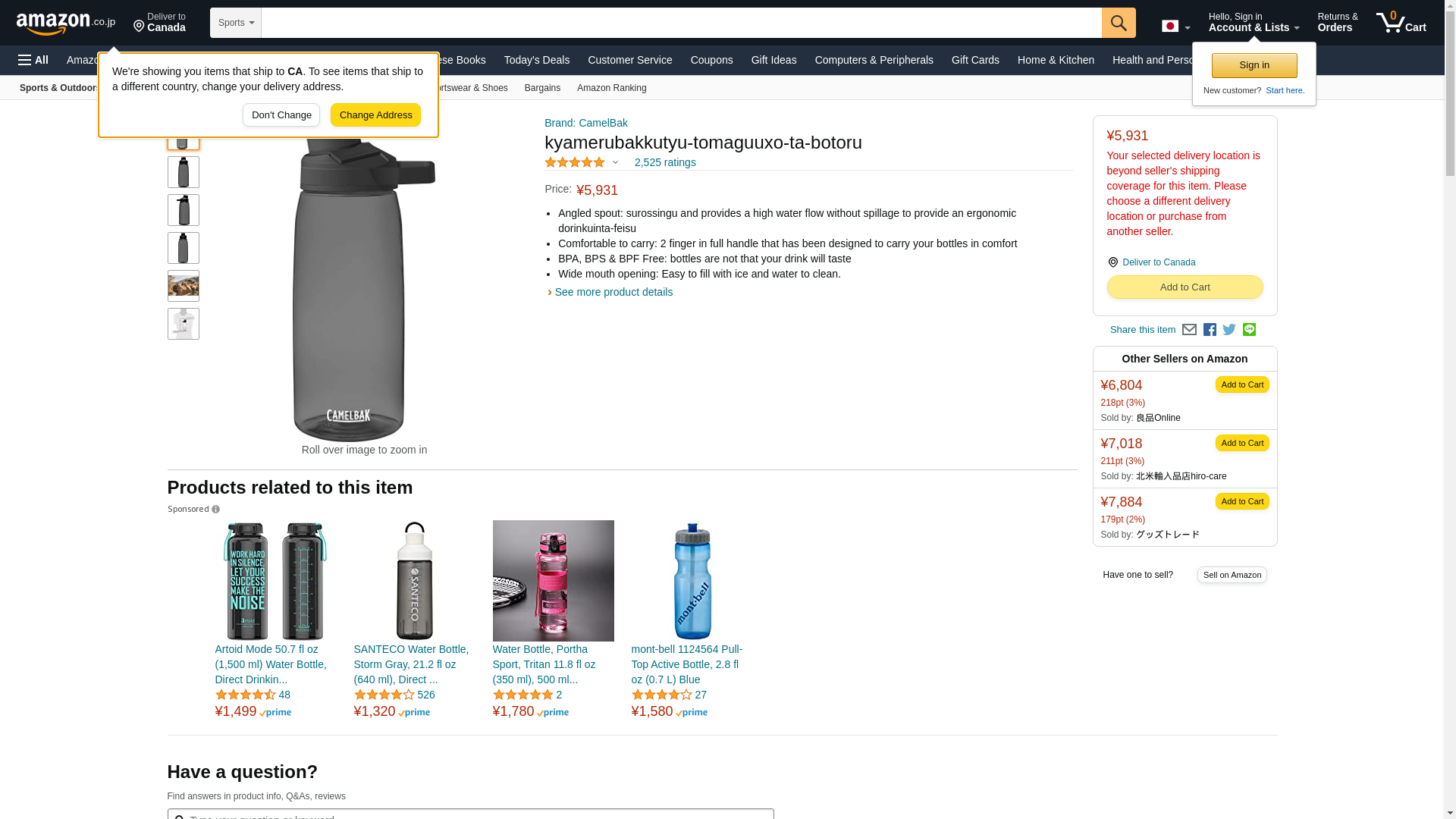1456x819 pixels.
Task: Open the 2,525 ratings link
Action: 665,162
